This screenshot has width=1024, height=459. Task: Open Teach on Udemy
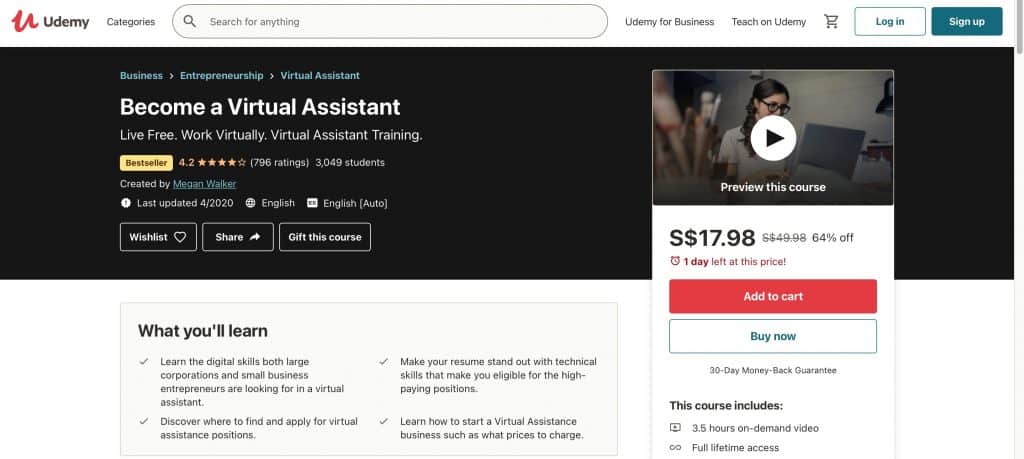(769, 22)
